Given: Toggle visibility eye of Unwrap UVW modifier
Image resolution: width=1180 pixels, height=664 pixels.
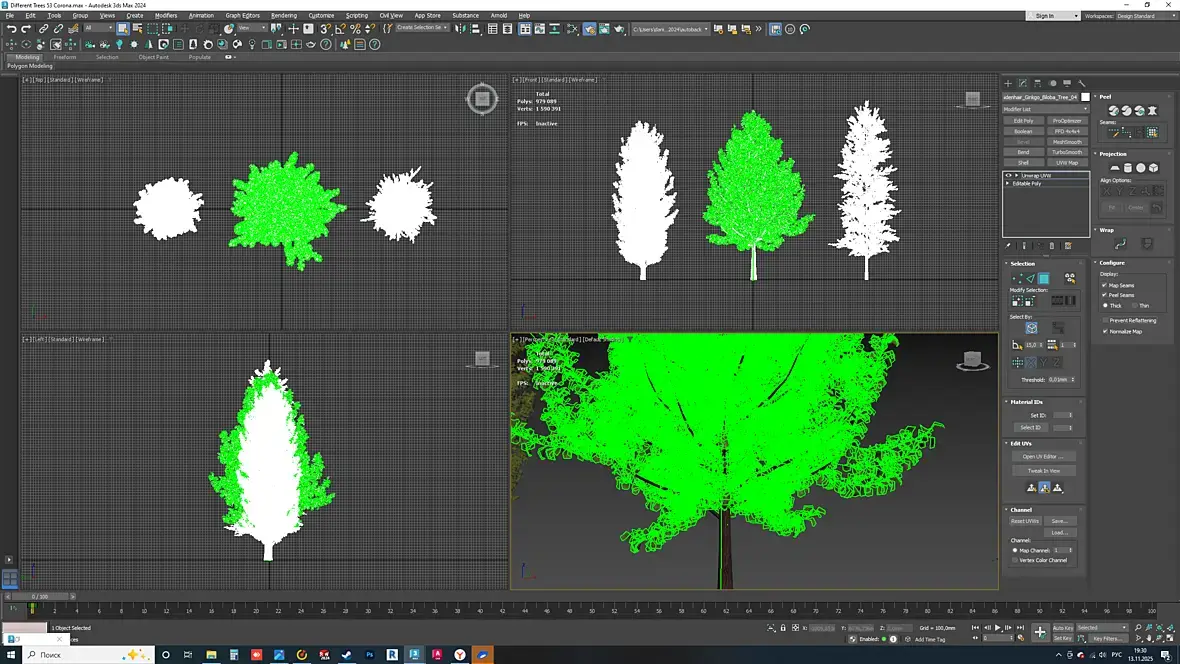Looking at the screenshot, I should pos(1008,175).
